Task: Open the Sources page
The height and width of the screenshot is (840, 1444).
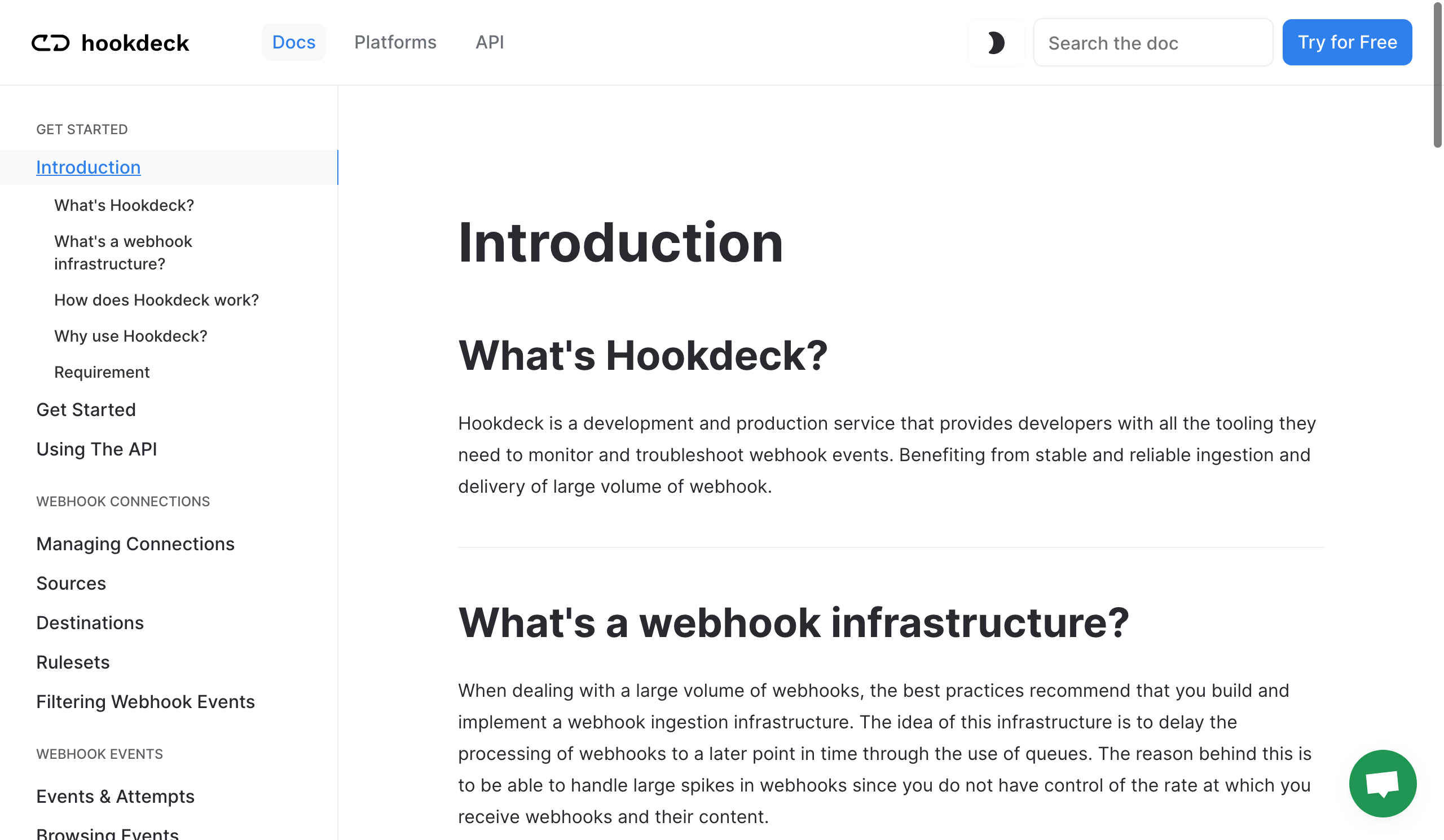Action: pyautogui.click(x=71, y=583)
